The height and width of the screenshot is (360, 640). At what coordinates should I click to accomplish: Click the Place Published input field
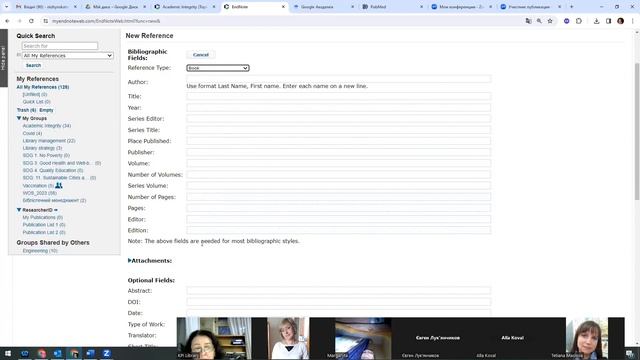coord(338,141)
